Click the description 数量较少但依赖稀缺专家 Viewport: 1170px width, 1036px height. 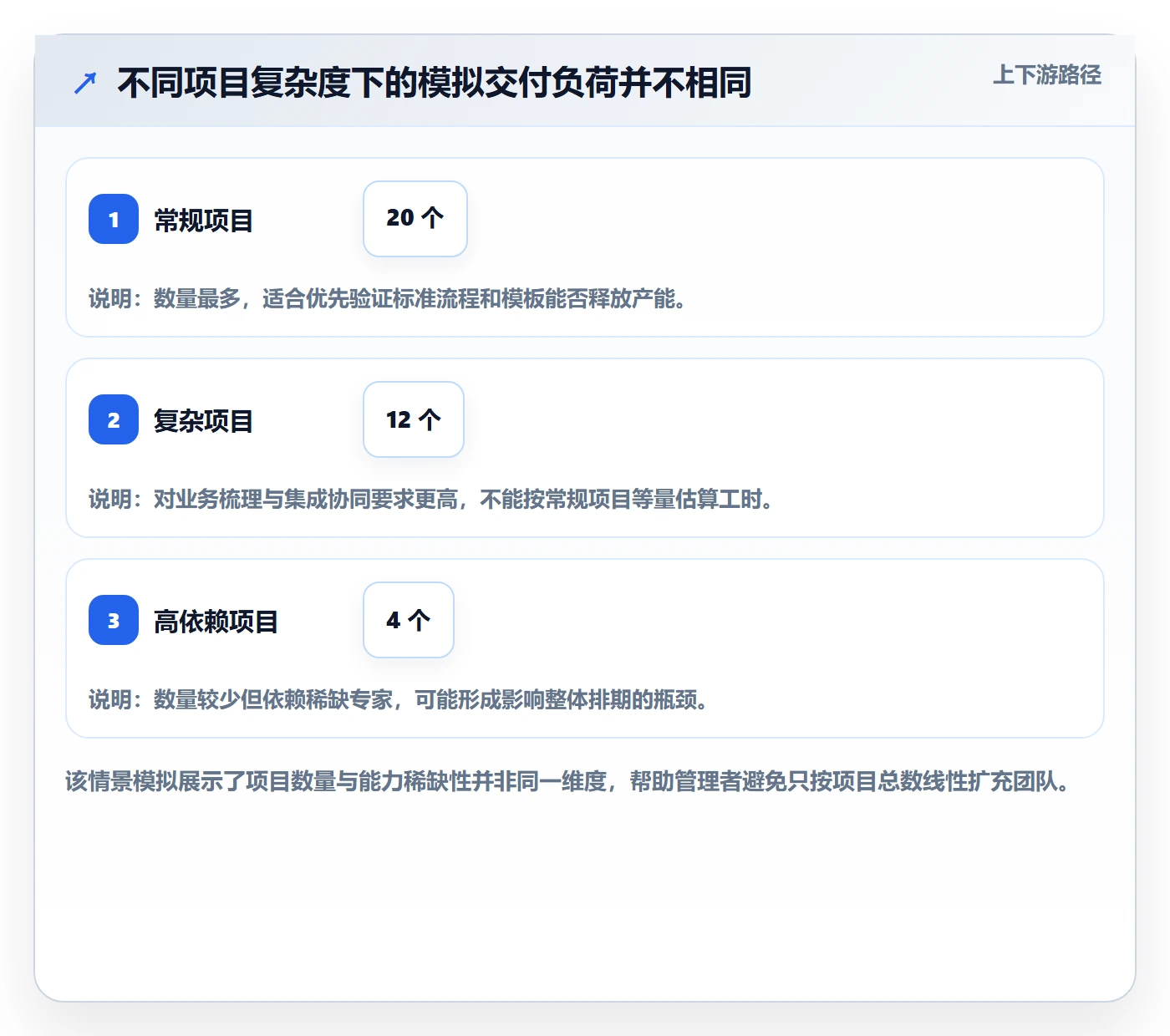coord(399,699)
